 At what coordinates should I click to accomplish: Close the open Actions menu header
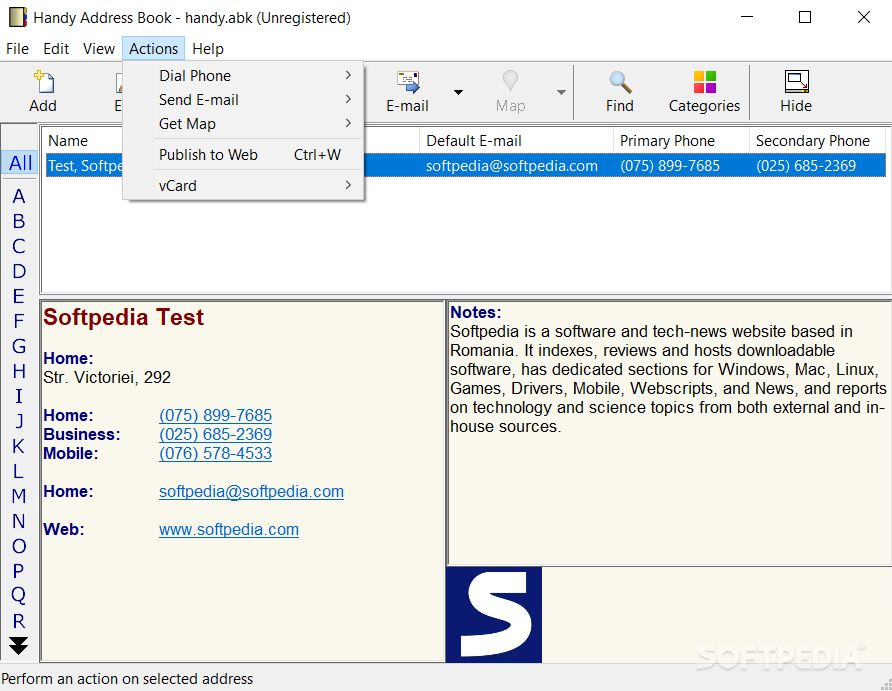click(154, 49)
